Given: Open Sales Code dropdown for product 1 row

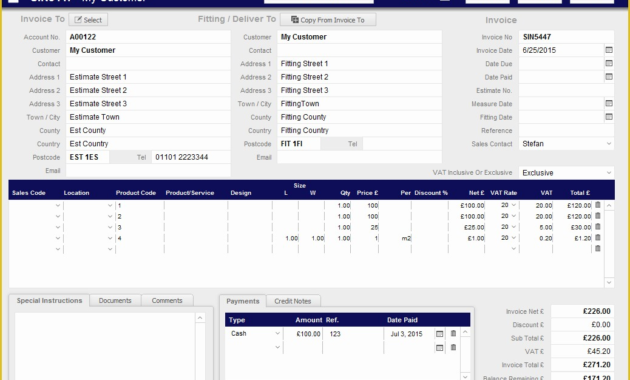Looking at the screenshot, I should 58,205.
